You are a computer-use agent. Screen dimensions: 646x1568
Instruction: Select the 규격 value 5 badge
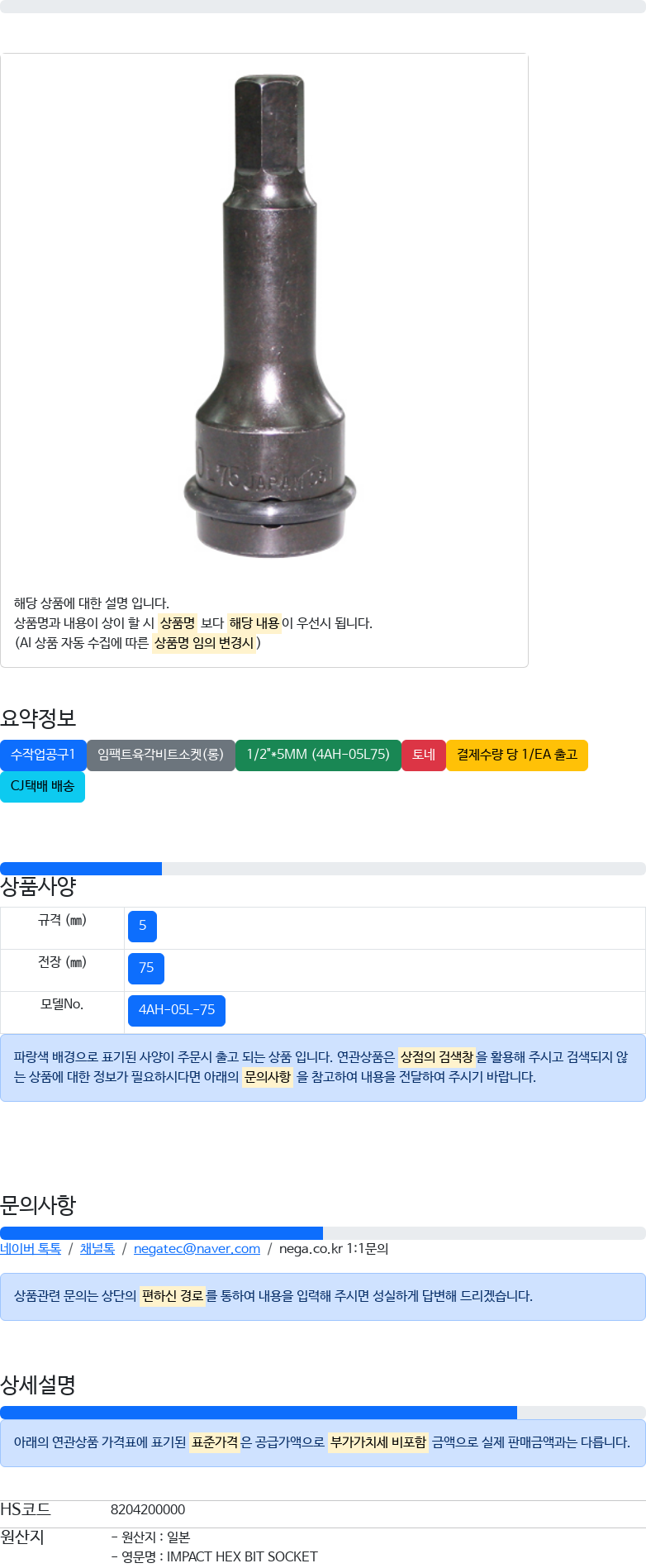pos(142,926)
